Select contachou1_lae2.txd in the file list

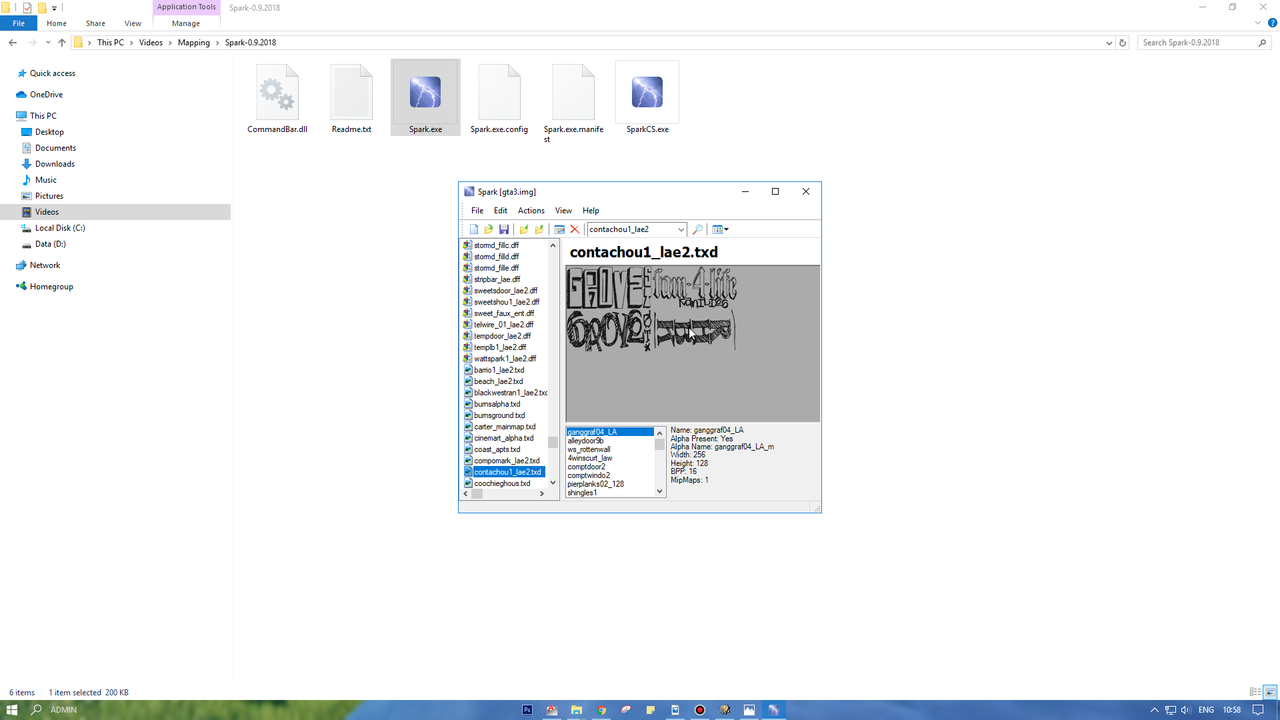(x=507, y=472)
